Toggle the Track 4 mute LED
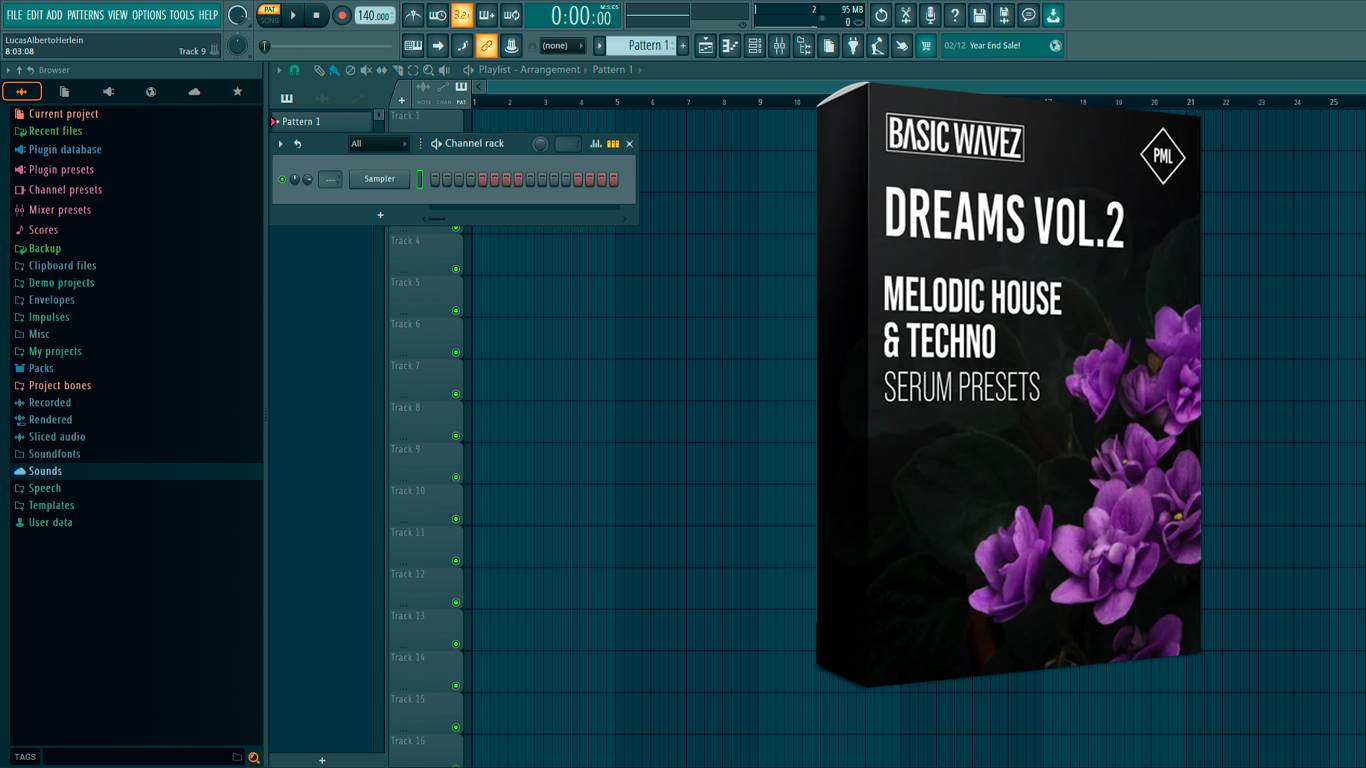Viewport: 1366px width, 768px height. [456, 269]
